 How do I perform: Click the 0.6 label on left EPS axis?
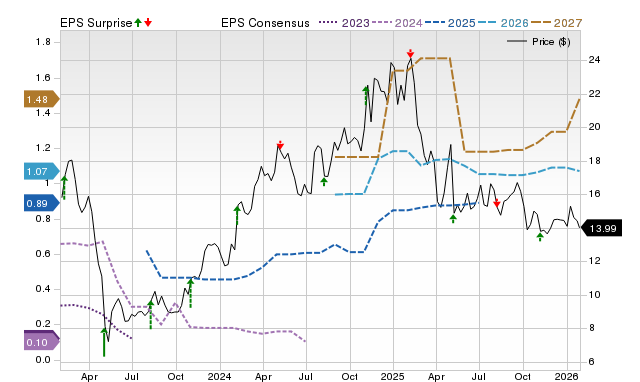[x=43, y=254]
